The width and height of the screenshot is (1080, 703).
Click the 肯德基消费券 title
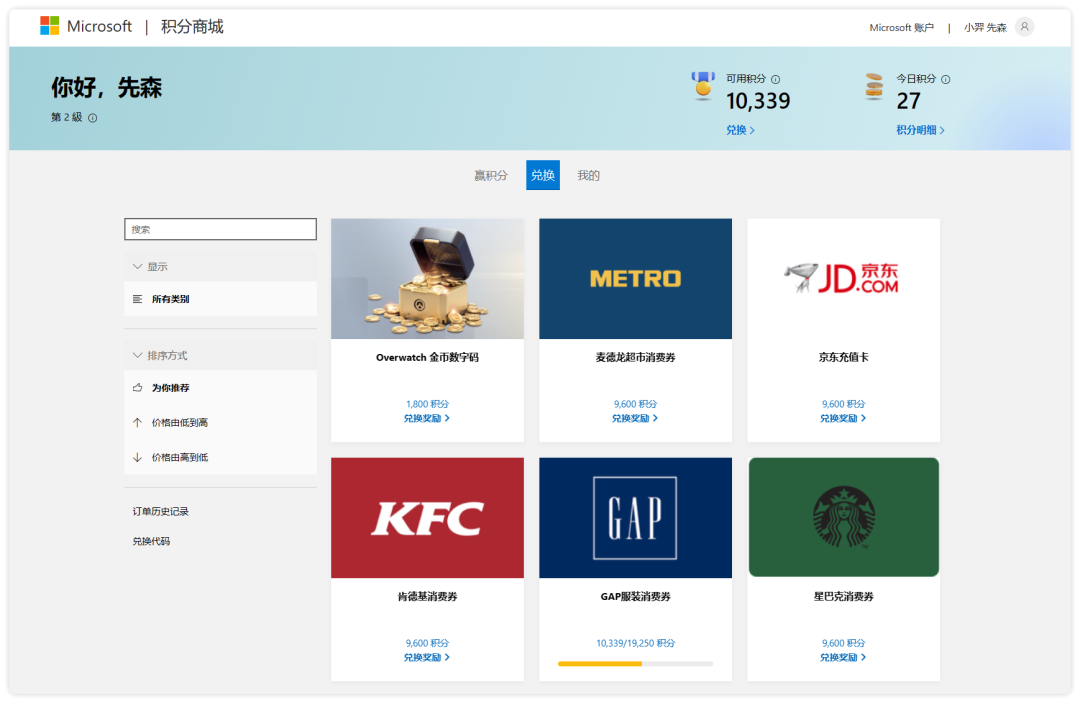pos(427,596)
